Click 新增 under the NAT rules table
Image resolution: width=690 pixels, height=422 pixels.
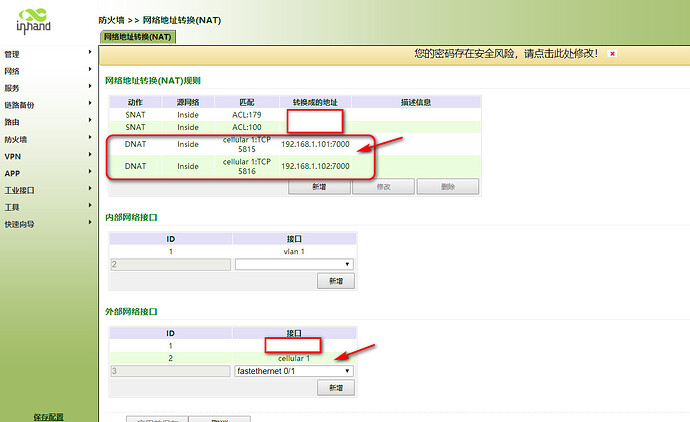pyautogui.click(x=319, y=187)
